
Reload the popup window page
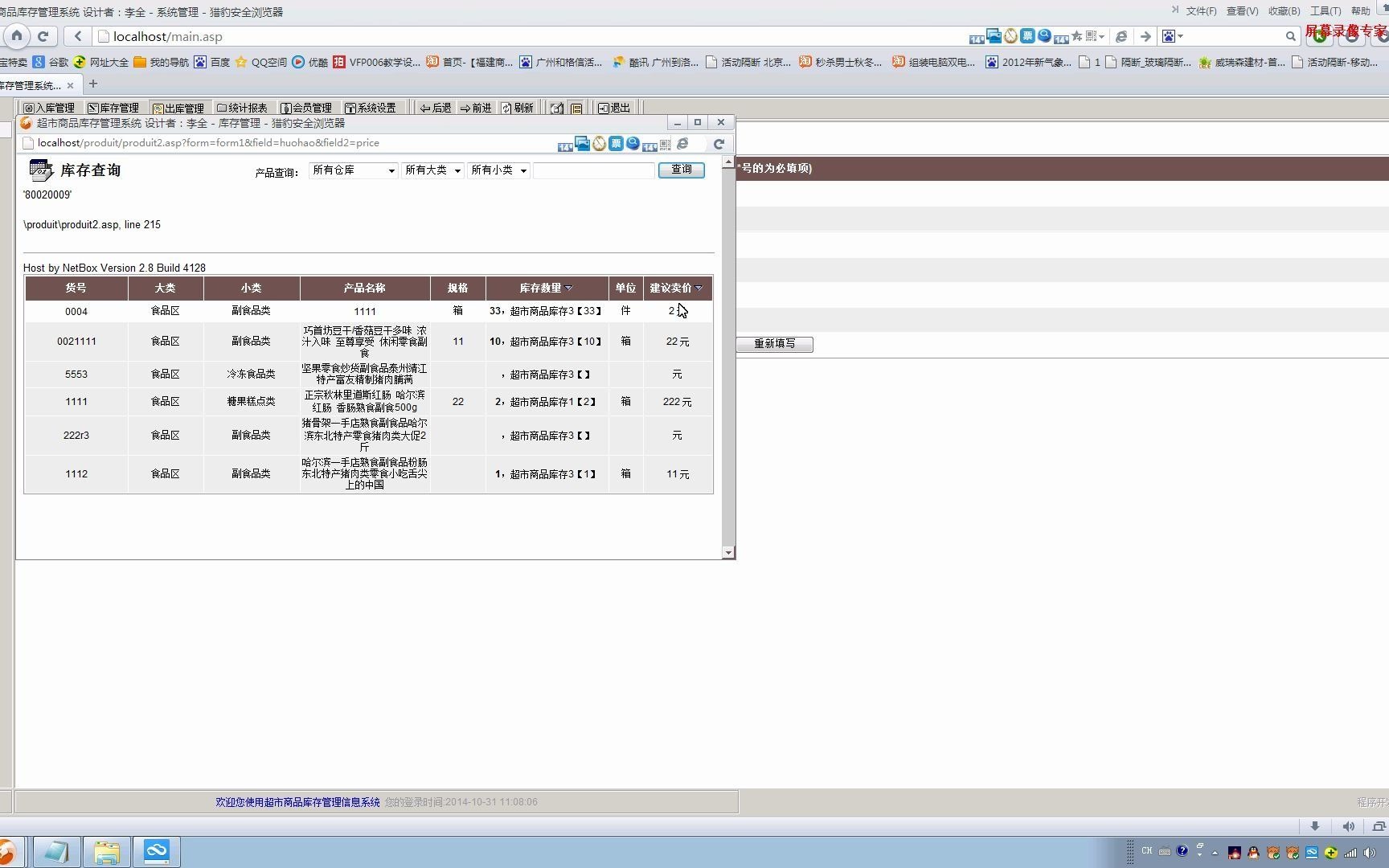719,144
